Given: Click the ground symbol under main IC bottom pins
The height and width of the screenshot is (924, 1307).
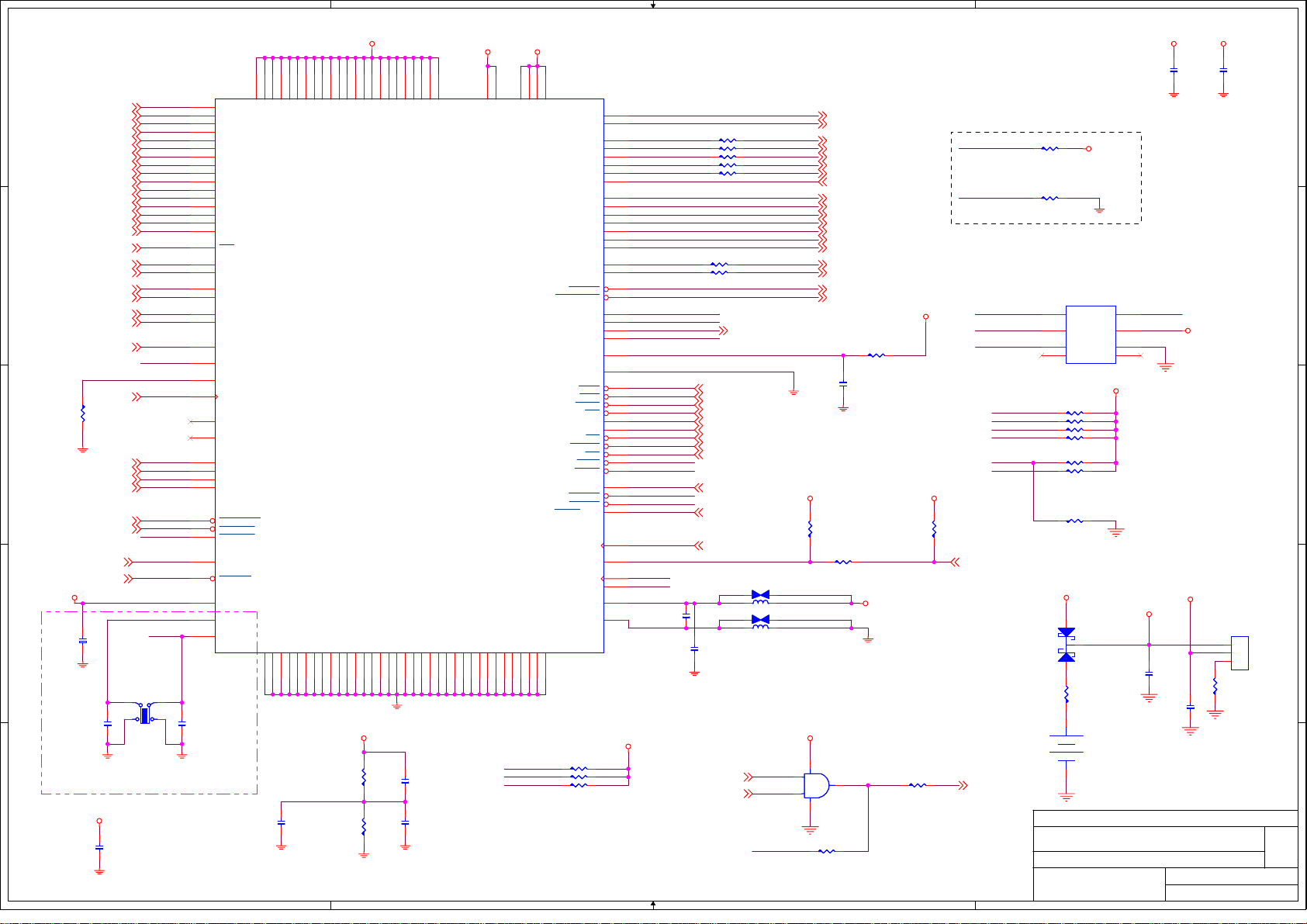Looking at the screenshot, I should (x=397, y=706).
